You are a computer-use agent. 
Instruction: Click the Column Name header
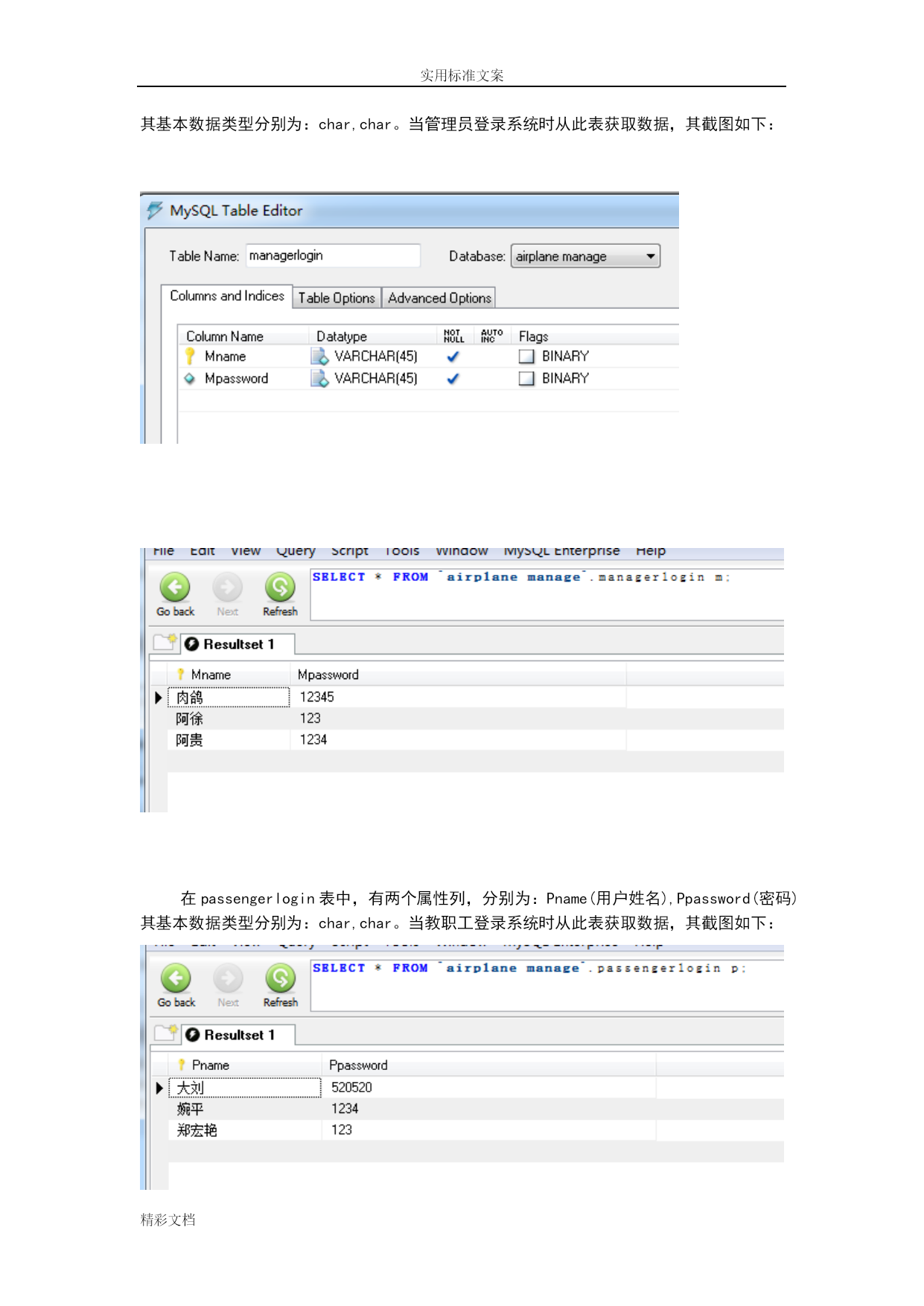coord(225,337)
